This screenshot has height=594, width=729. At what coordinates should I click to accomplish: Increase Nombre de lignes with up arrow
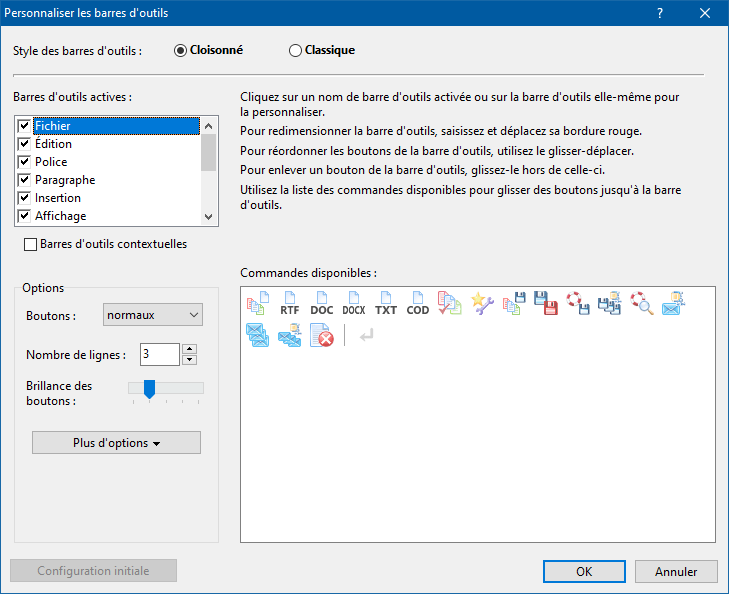coord(190,348)
